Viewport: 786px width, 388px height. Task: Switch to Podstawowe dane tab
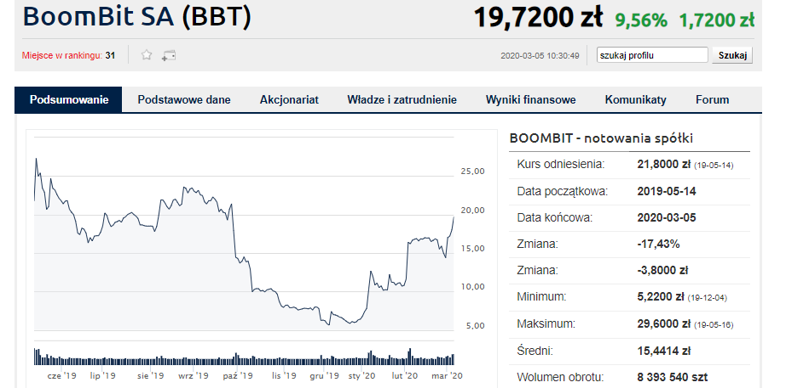[x=184, y=100]
